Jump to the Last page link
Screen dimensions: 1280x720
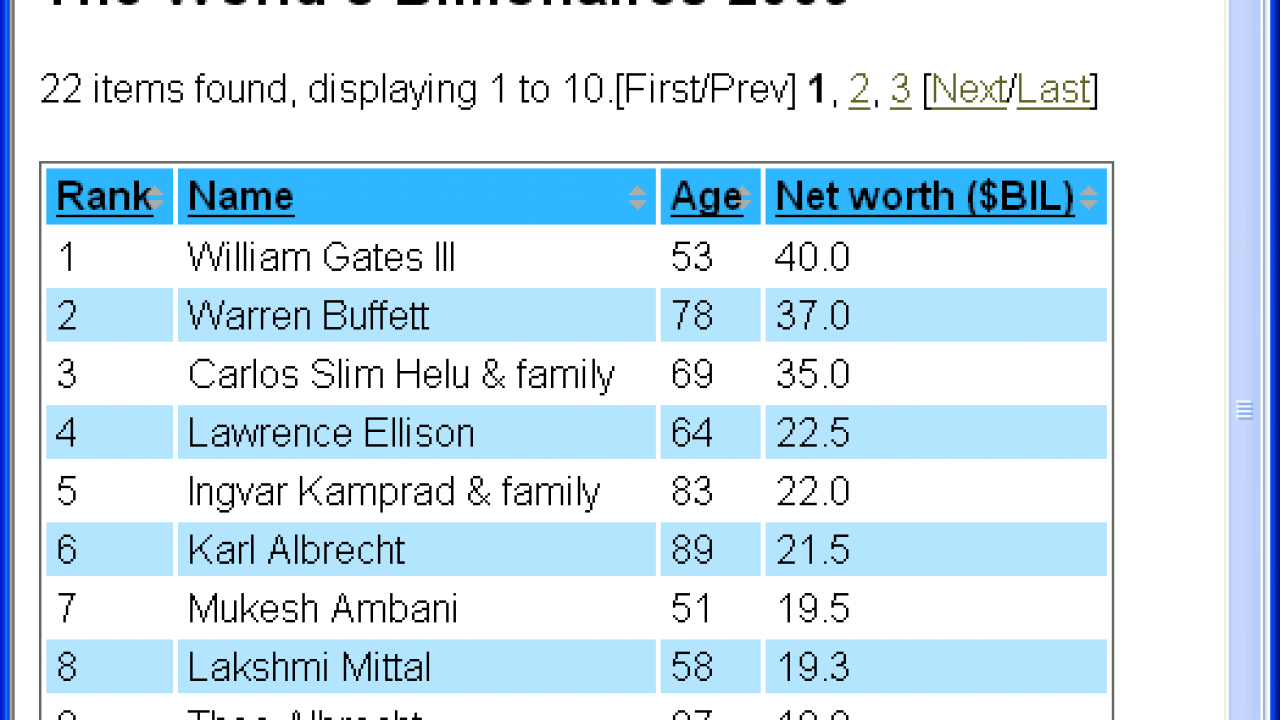tap(1053, 90)
